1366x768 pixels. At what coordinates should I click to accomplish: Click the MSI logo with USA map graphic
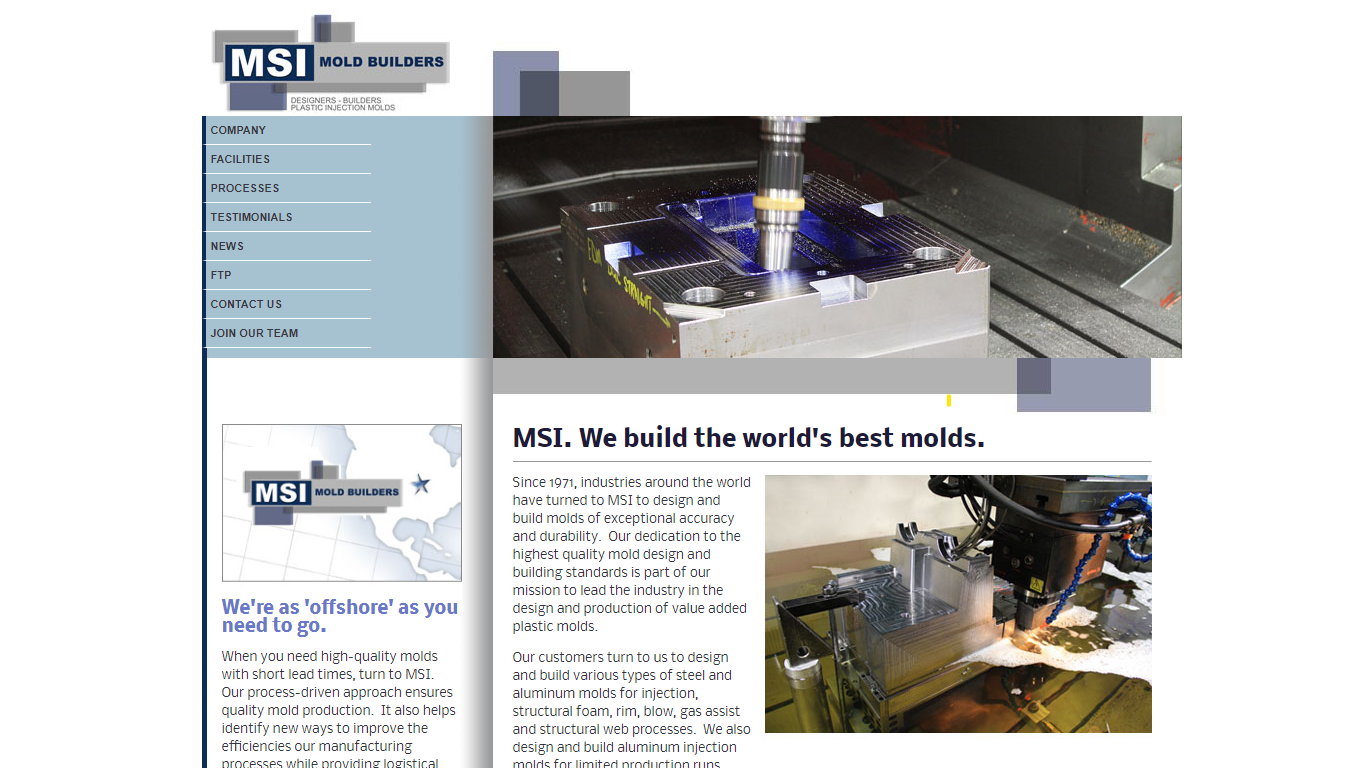tap(341, 502)
